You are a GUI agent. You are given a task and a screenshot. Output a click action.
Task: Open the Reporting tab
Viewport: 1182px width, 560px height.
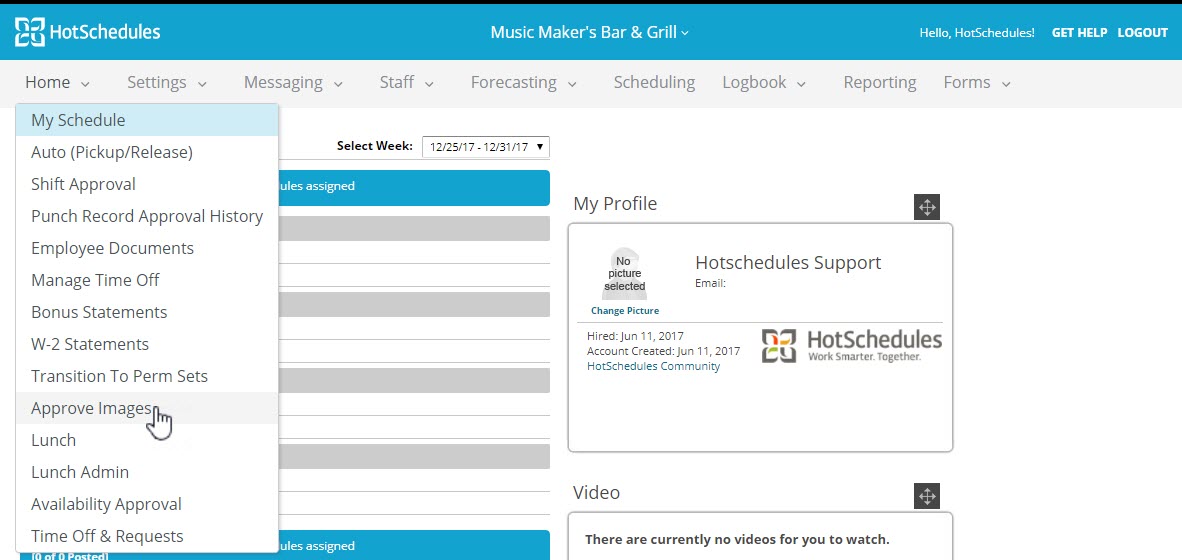(x=879, y=83)
